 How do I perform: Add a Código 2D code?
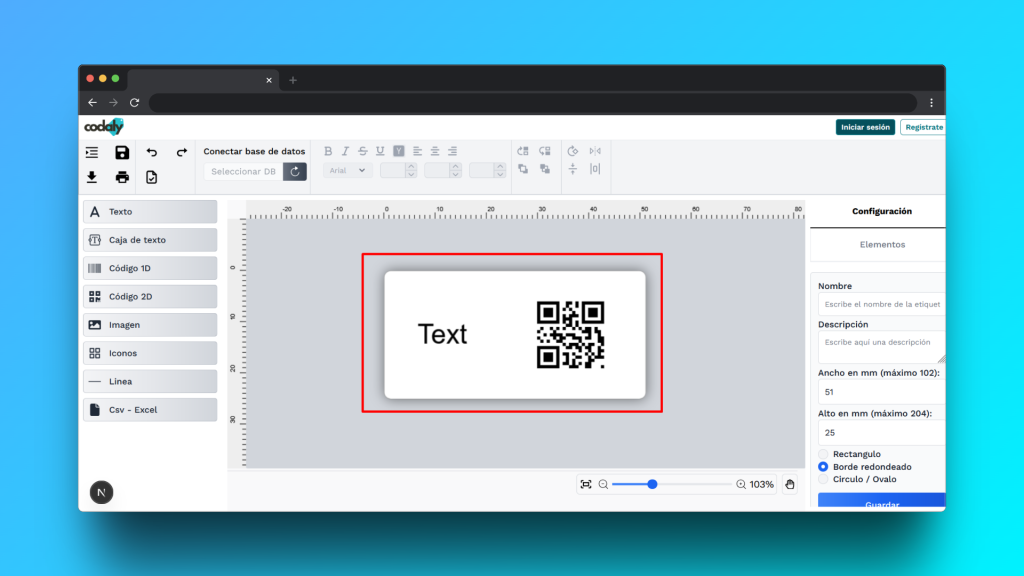150,296
